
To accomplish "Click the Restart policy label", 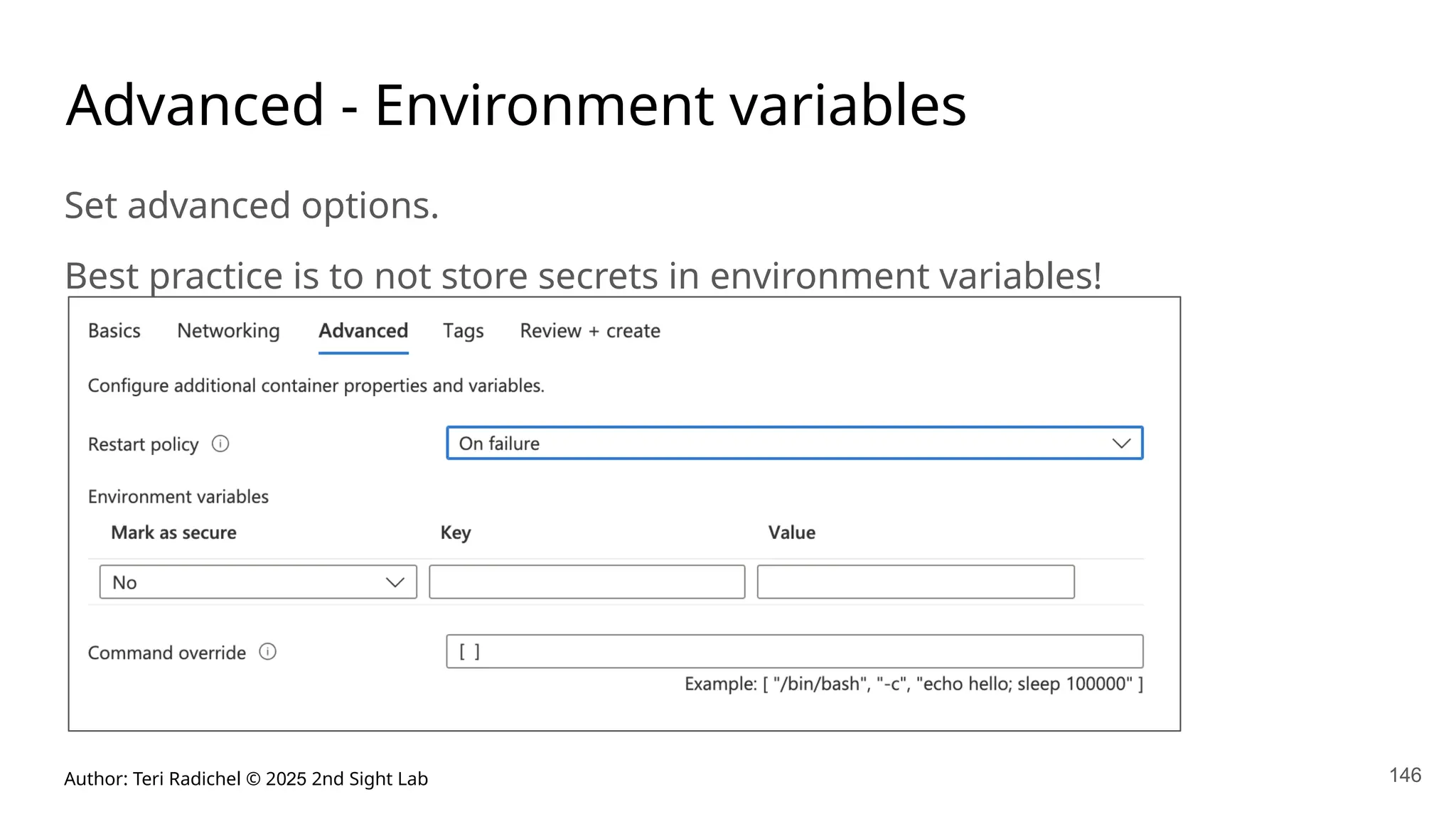I will tap(143, 444).
